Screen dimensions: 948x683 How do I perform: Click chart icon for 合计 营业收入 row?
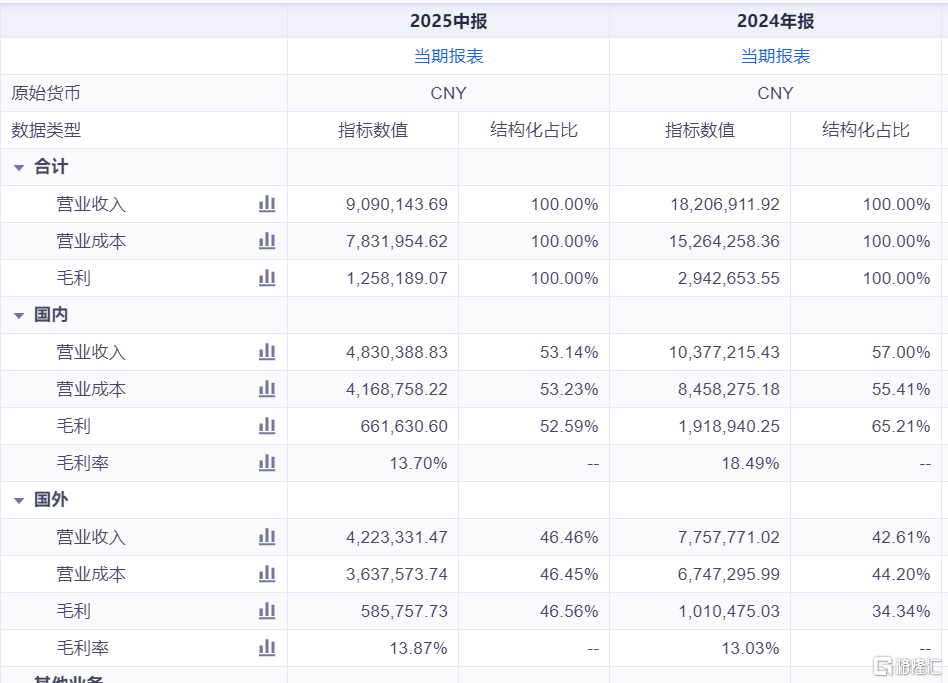[267, 204]
